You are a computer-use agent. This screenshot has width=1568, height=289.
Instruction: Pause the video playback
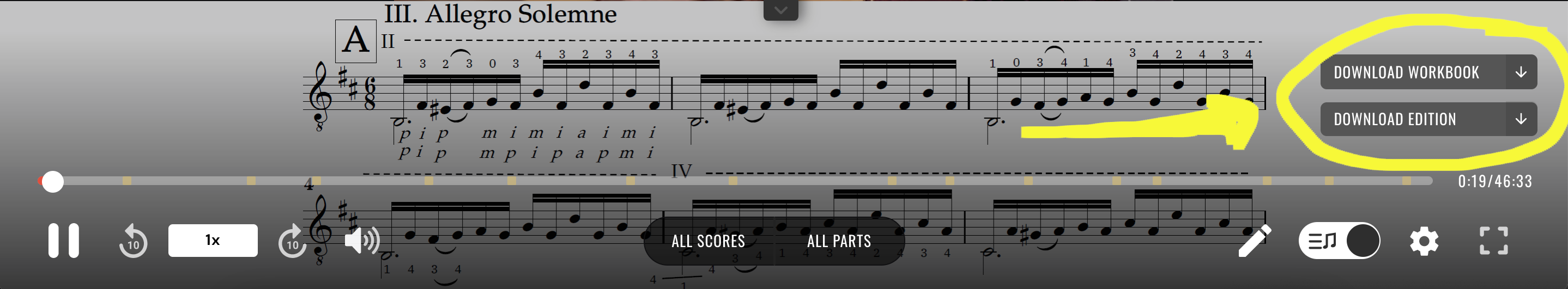(64, 241)
